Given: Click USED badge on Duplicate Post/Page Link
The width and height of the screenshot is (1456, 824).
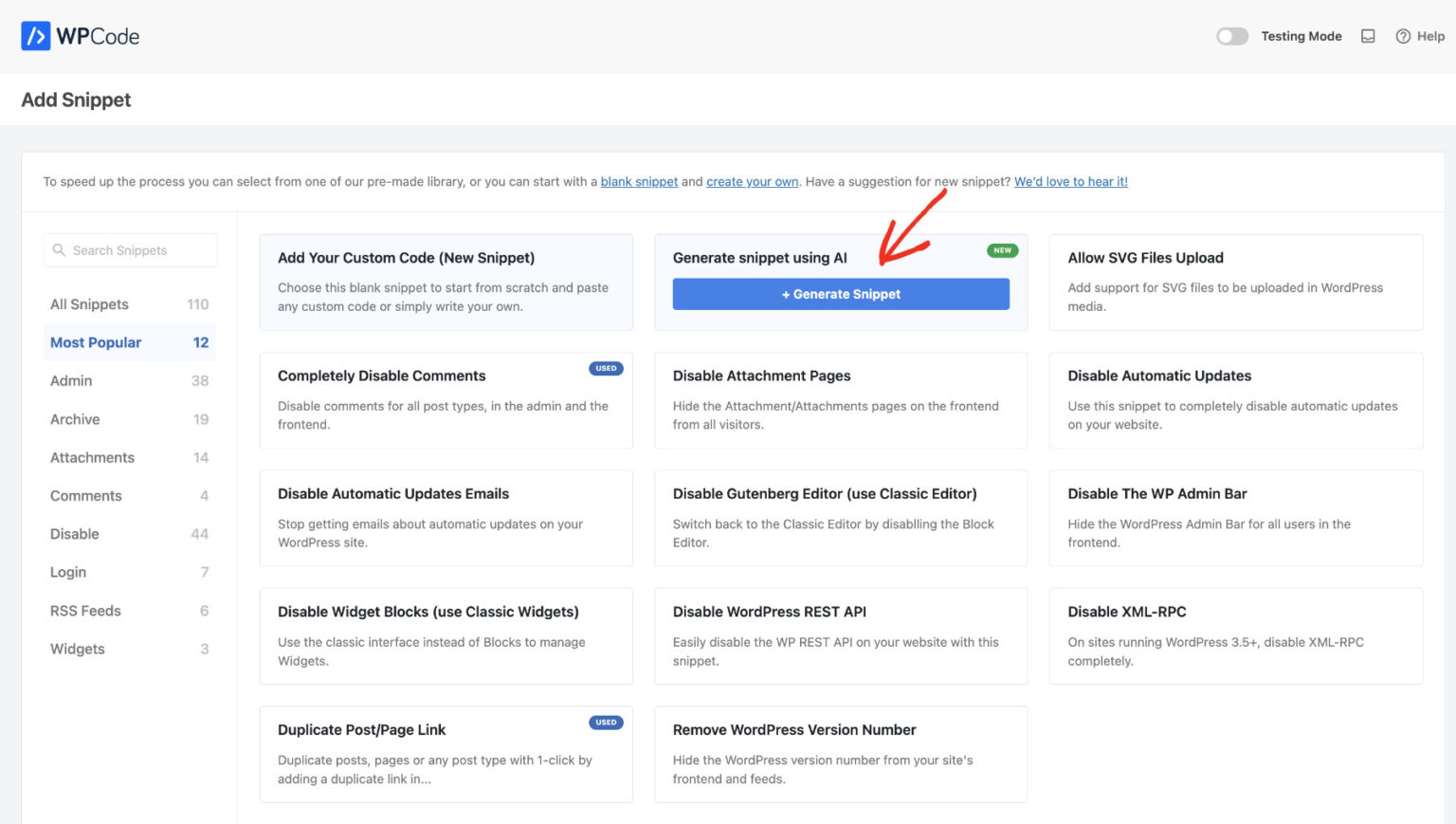Looking at the screenshot, I should click(606, 722).
